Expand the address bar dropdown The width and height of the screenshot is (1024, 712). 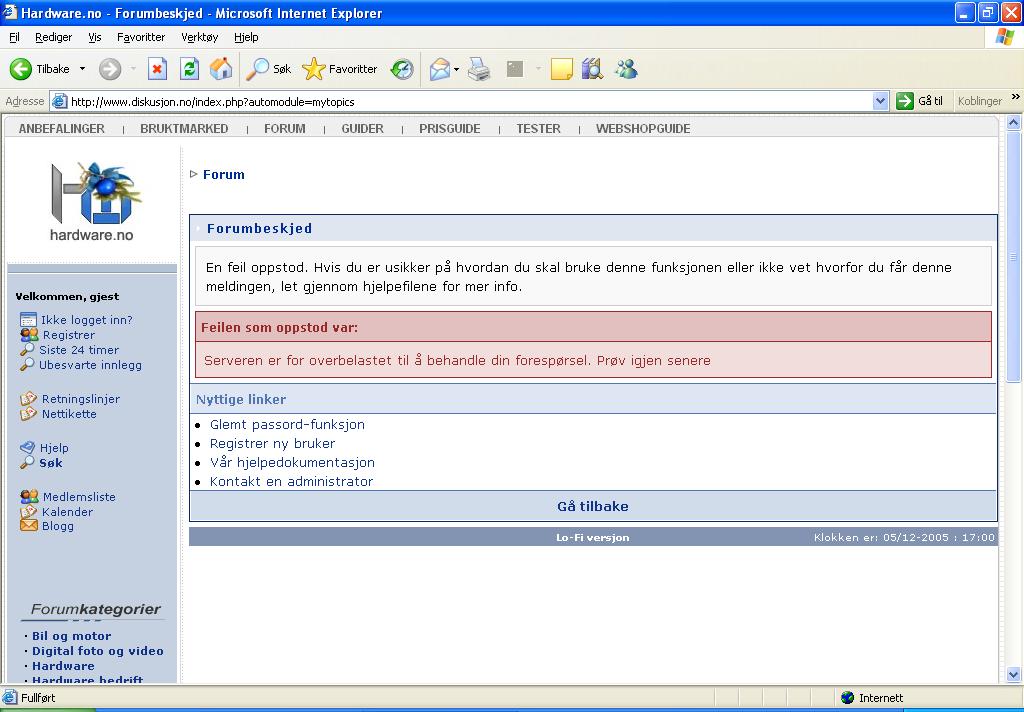point(880,101)
